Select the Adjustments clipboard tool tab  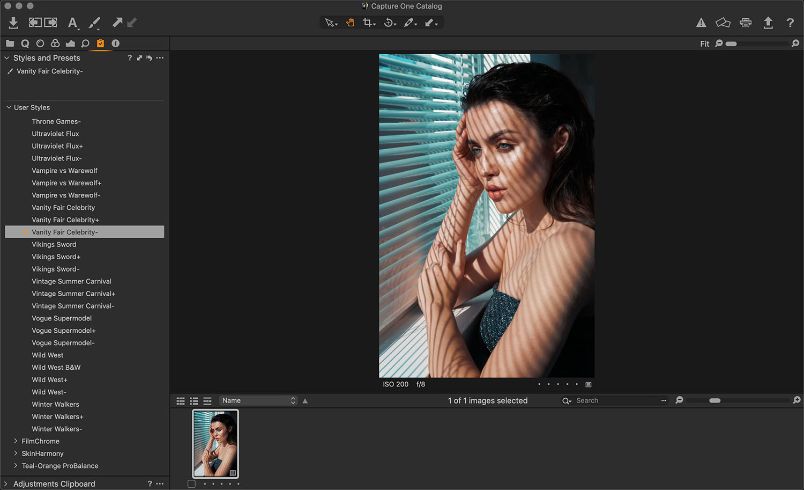tap(100, 44)
